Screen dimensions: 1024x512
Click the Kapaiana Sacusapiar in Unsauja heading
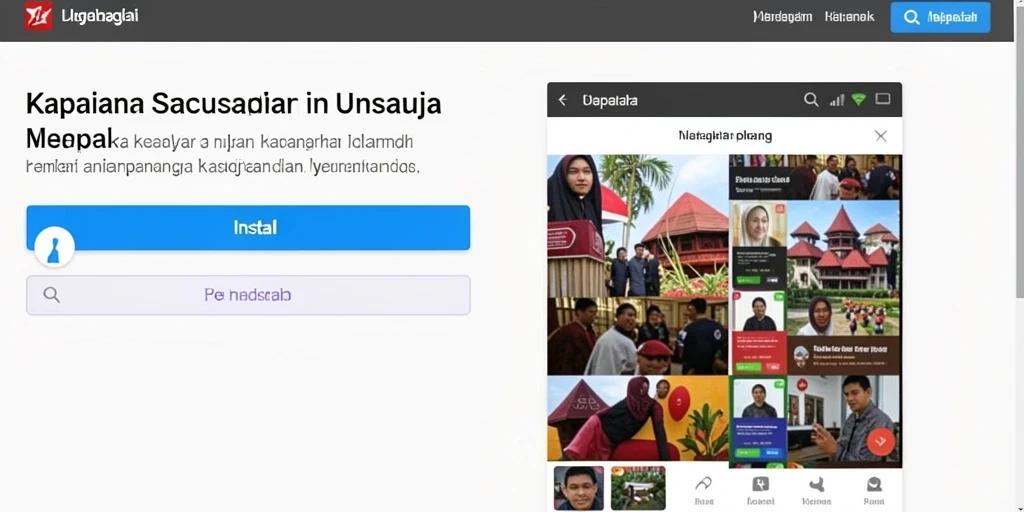[x=234, y=104]
